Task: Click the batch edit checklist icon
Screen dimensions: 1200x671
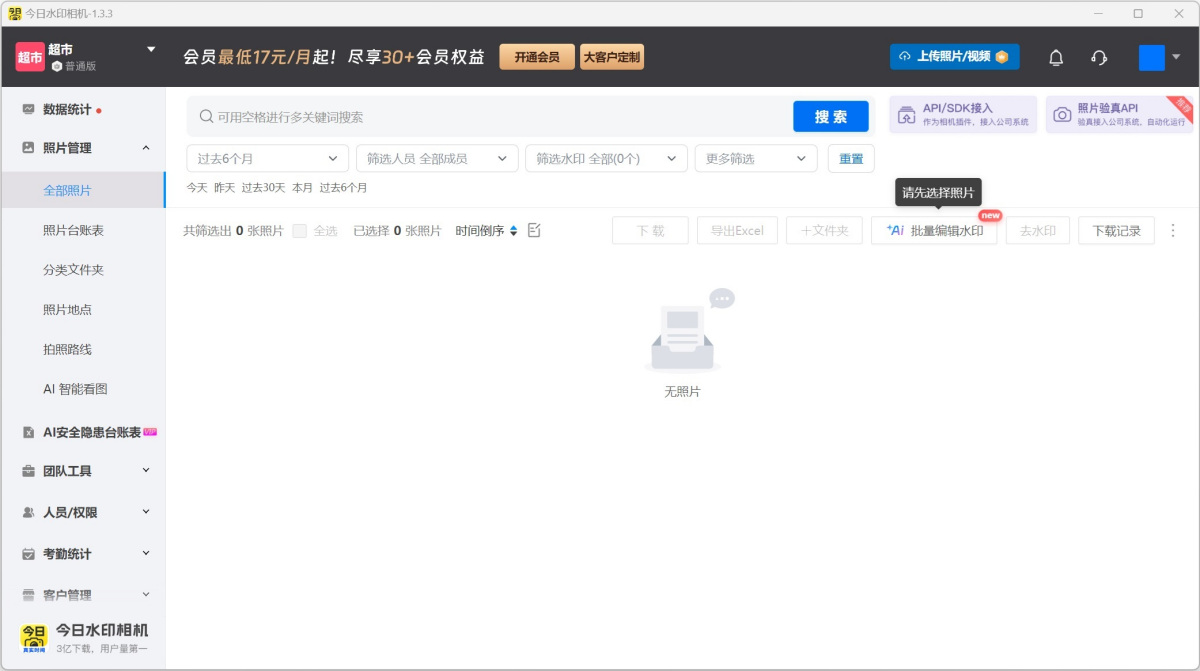Action: pyautogui.click(x=534, y=231)
